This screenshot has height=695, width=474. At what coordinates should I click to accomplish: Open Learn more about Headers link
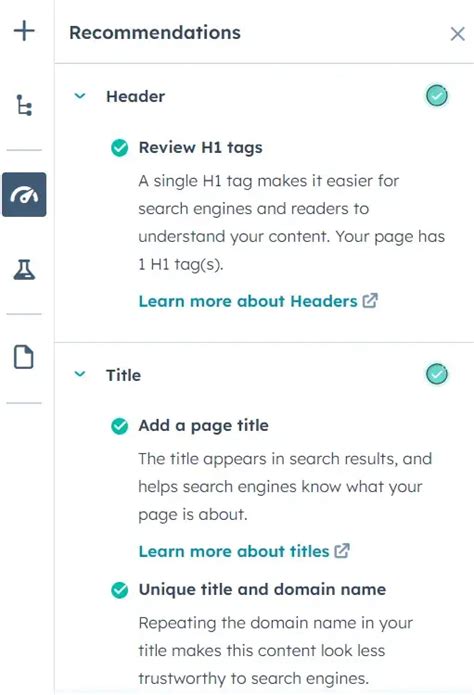(x=248, y=301)
